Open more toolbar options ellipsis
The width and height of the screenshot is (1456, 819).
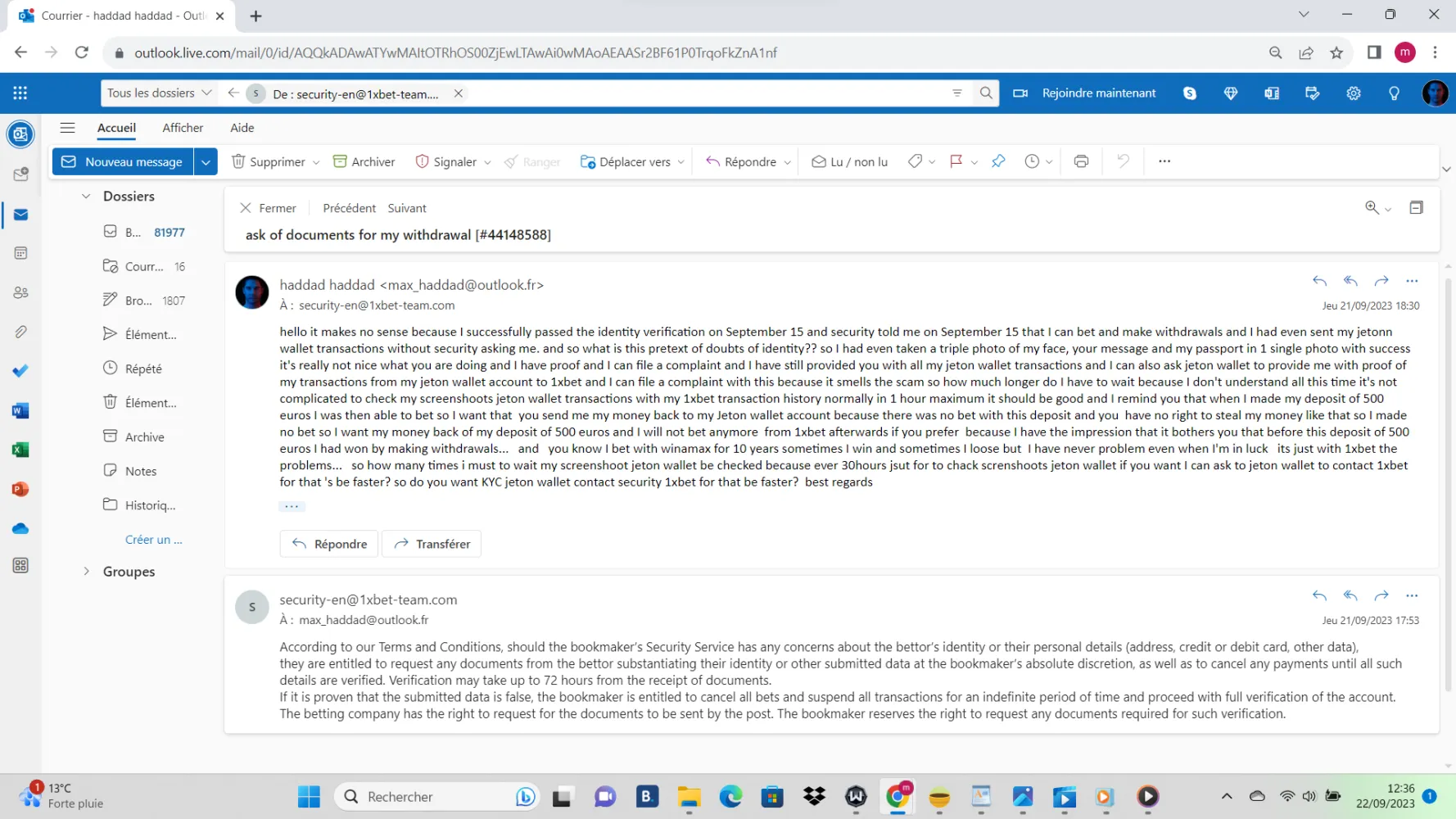[x=1164, y=161]
